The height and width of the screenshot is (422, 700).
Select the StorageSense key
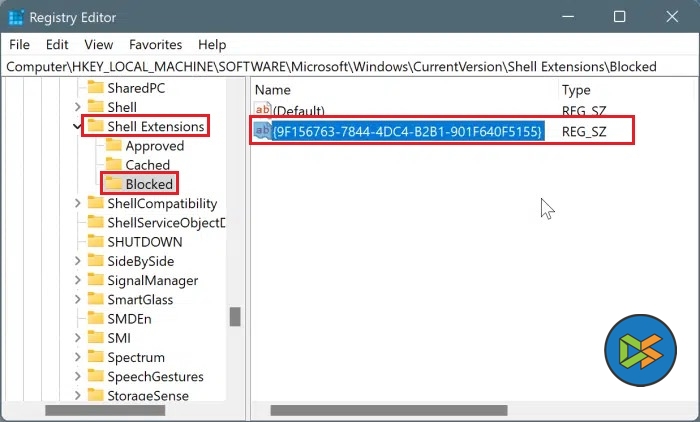(148, 395)
